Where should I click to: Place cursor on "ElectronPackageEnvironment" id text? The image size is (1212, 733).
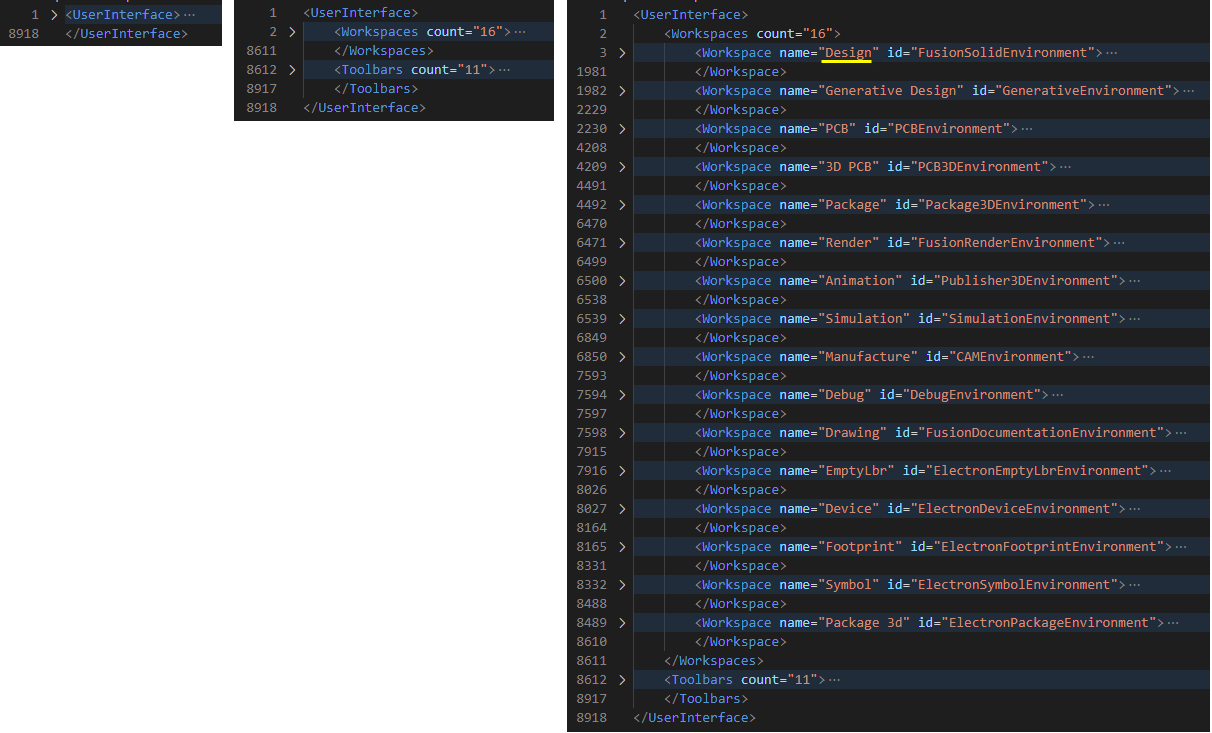pyautogui.click(x=1051, y=622)
